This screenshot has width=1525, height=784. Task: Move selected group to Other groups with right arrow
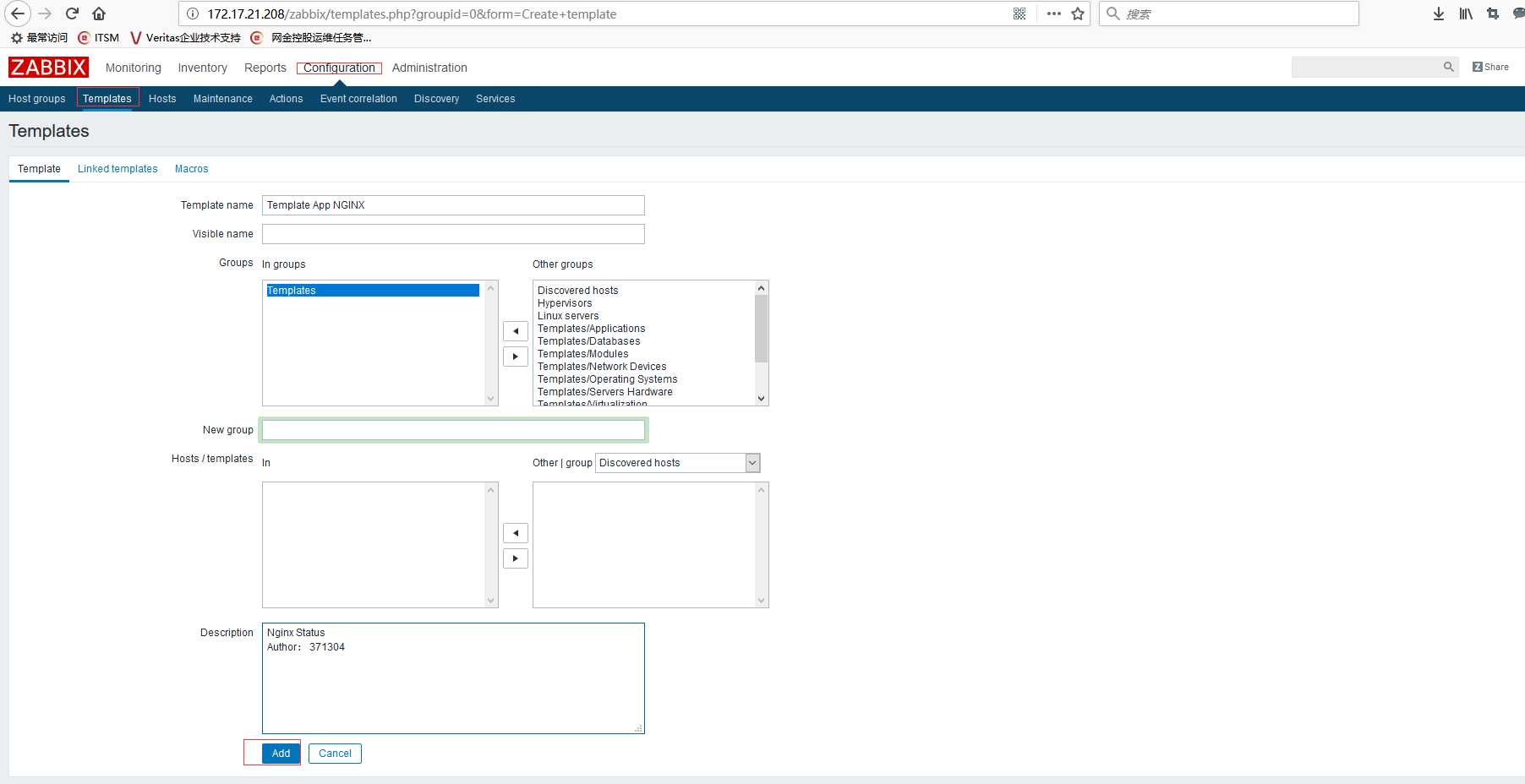click(516, 357)
